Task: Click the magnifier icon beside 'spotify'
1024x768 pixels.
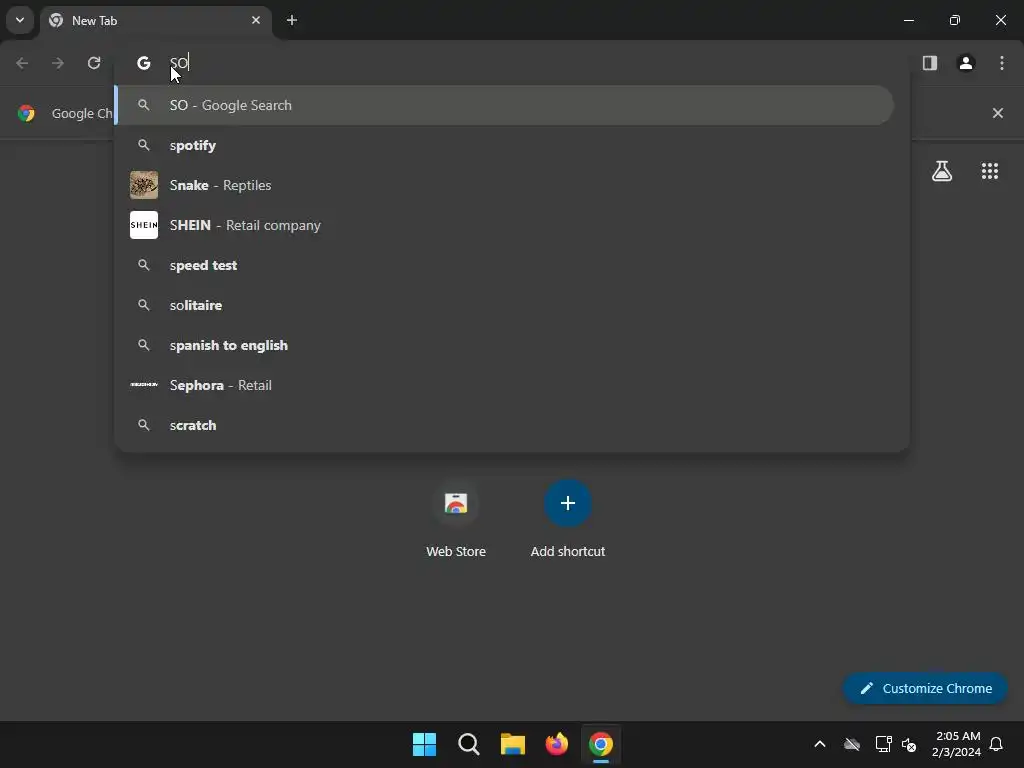Action: pos(144,145)
